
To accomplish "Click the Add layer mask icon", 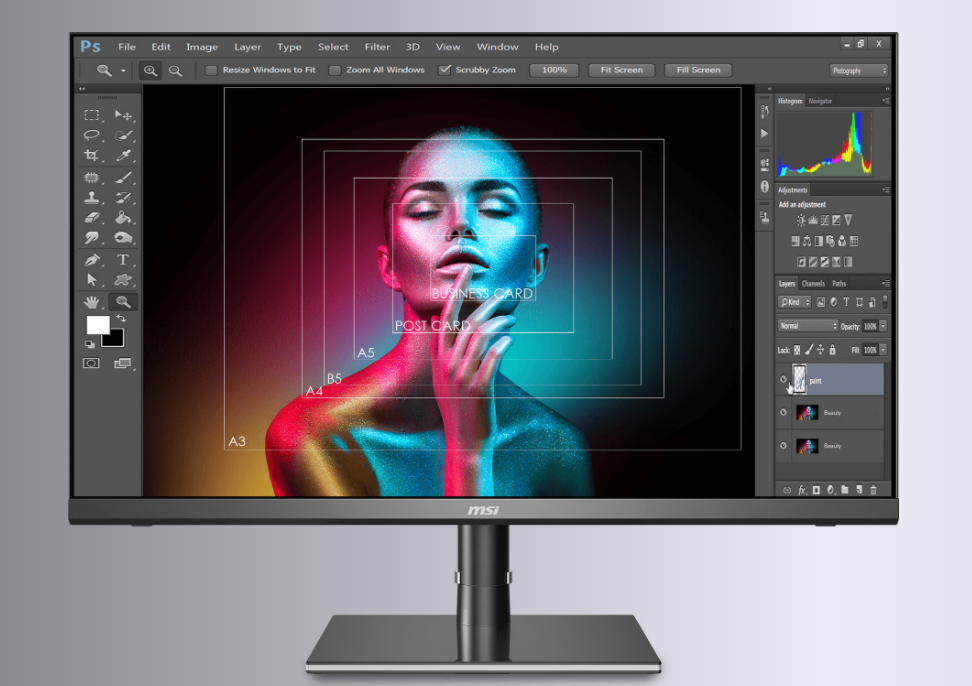I will (816, 490).
